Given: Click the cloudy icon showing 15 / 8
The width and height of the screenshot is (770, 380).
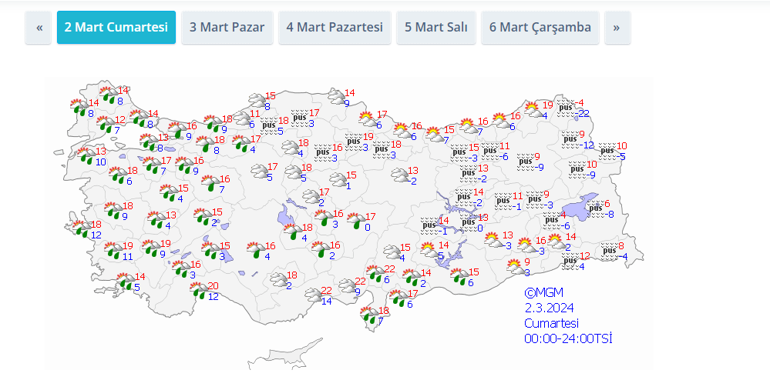Looking at the screenshot, I should 257,100.
